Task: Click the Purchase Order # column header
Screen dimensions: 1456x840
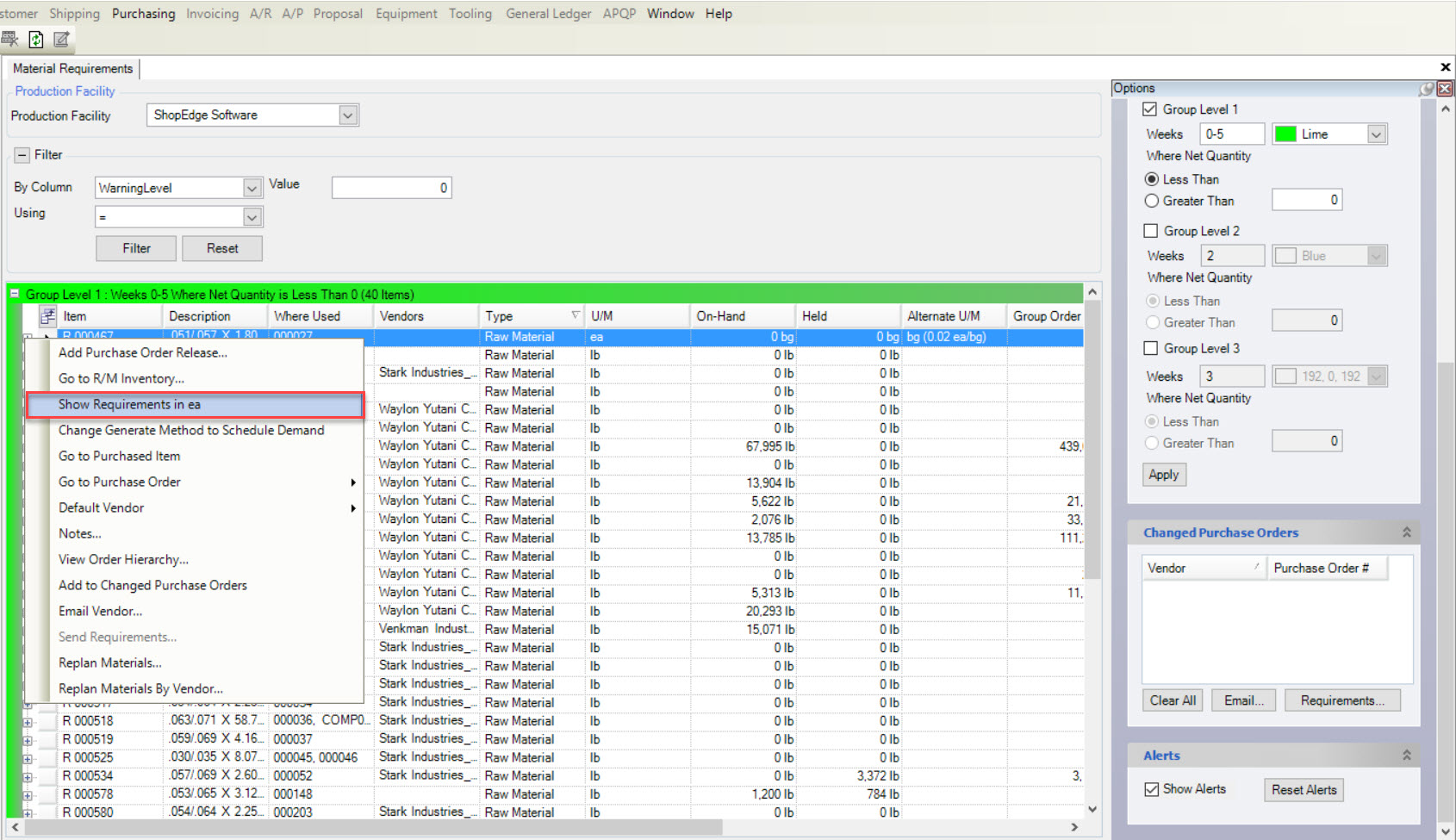Action: 1327,568
